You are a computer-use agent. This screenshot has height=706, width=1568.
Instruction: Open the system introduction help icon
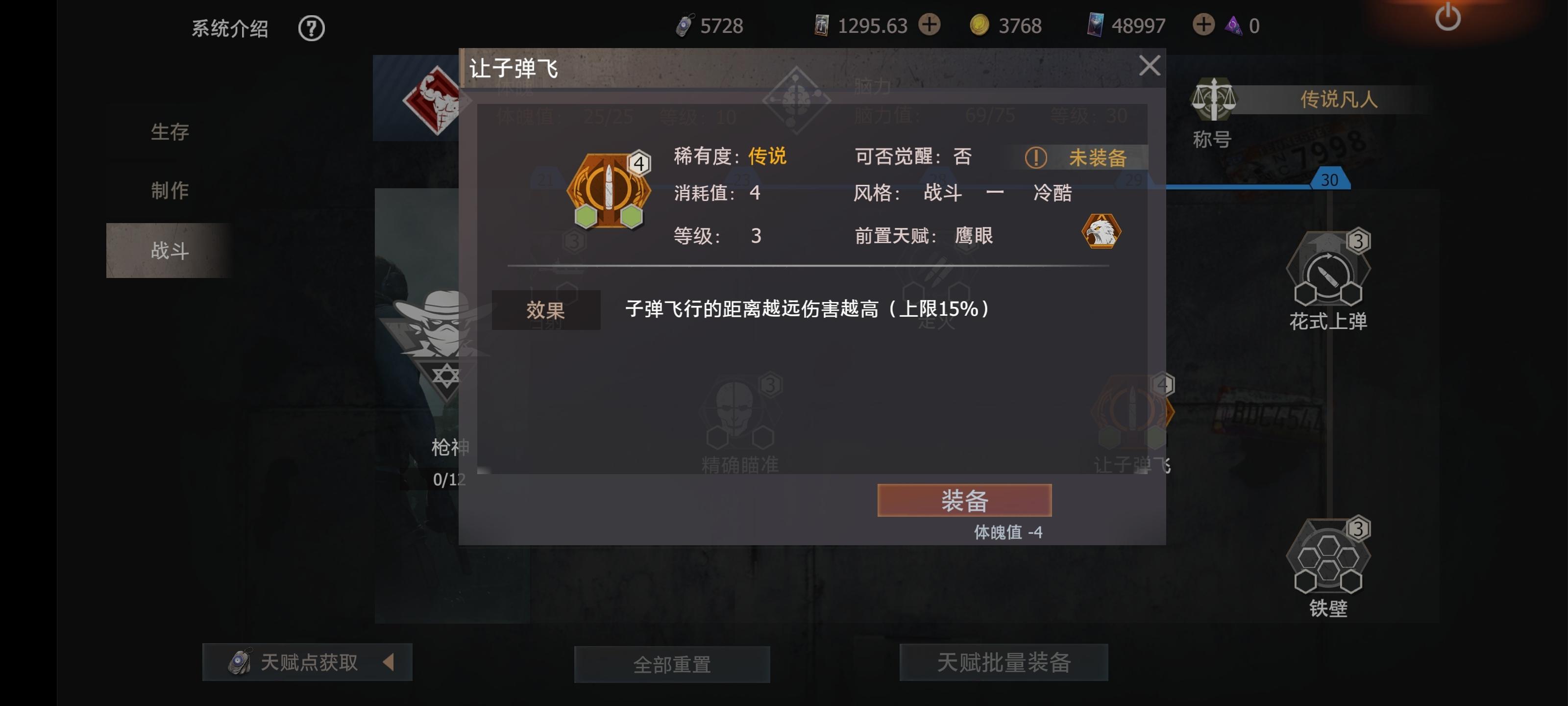[x=311, y=28]
